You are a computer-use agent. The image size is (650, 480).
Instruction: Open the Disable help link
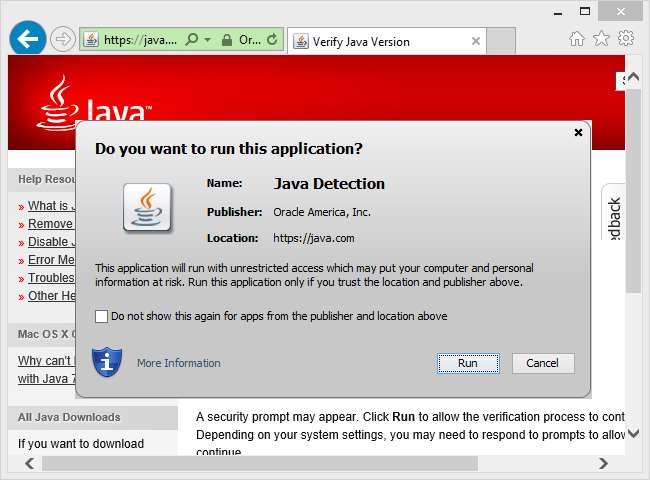tap(51, 242)
